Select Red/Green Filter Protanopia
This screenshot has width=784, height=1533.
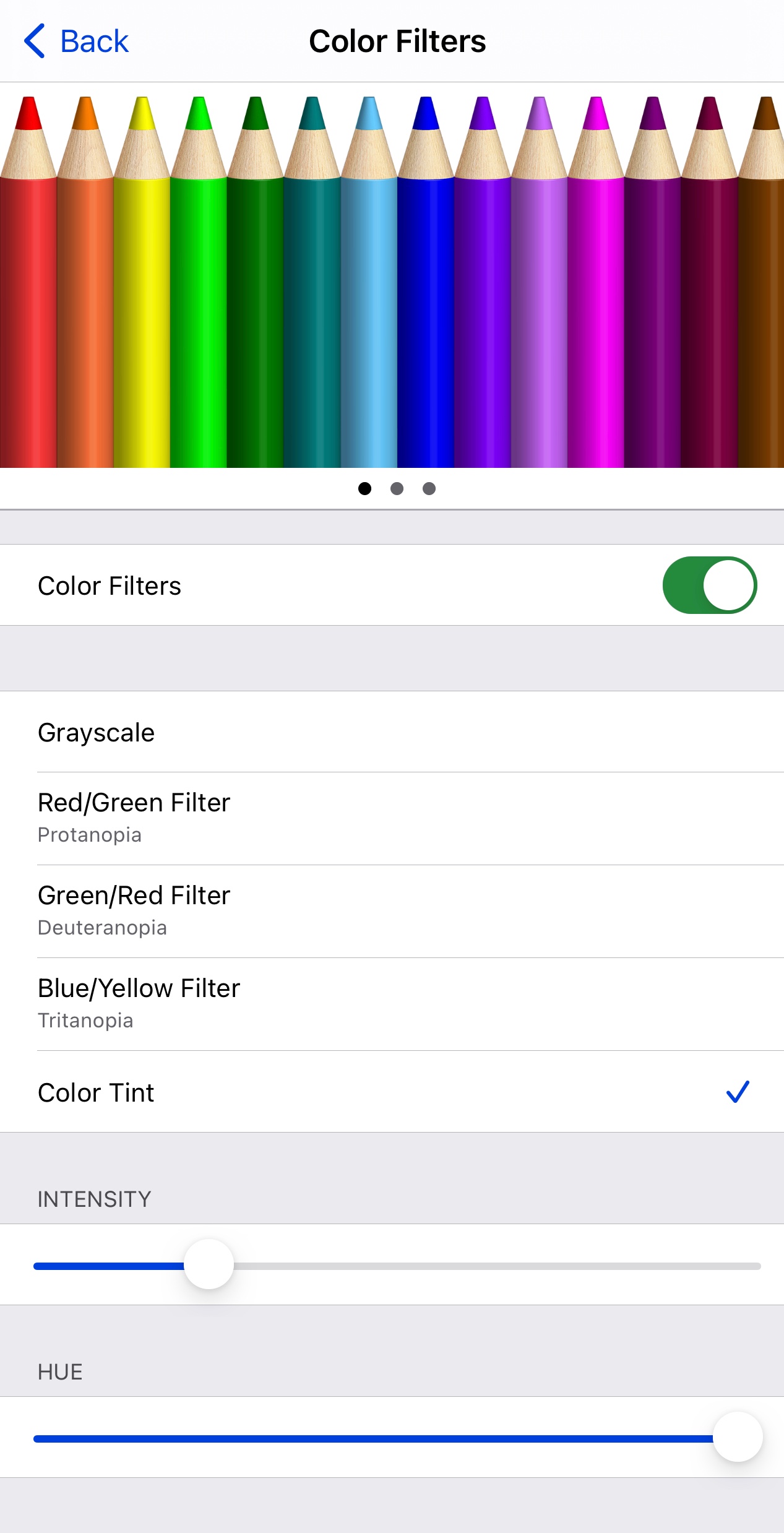(x=392, y=818)
